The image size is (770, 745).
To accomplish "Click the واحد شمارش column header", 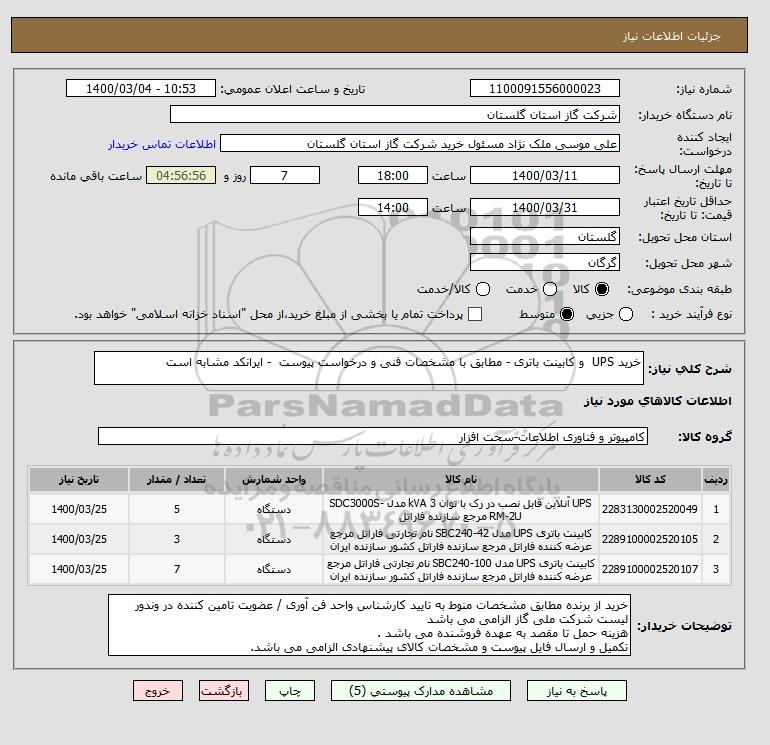I will coord(274,479).
